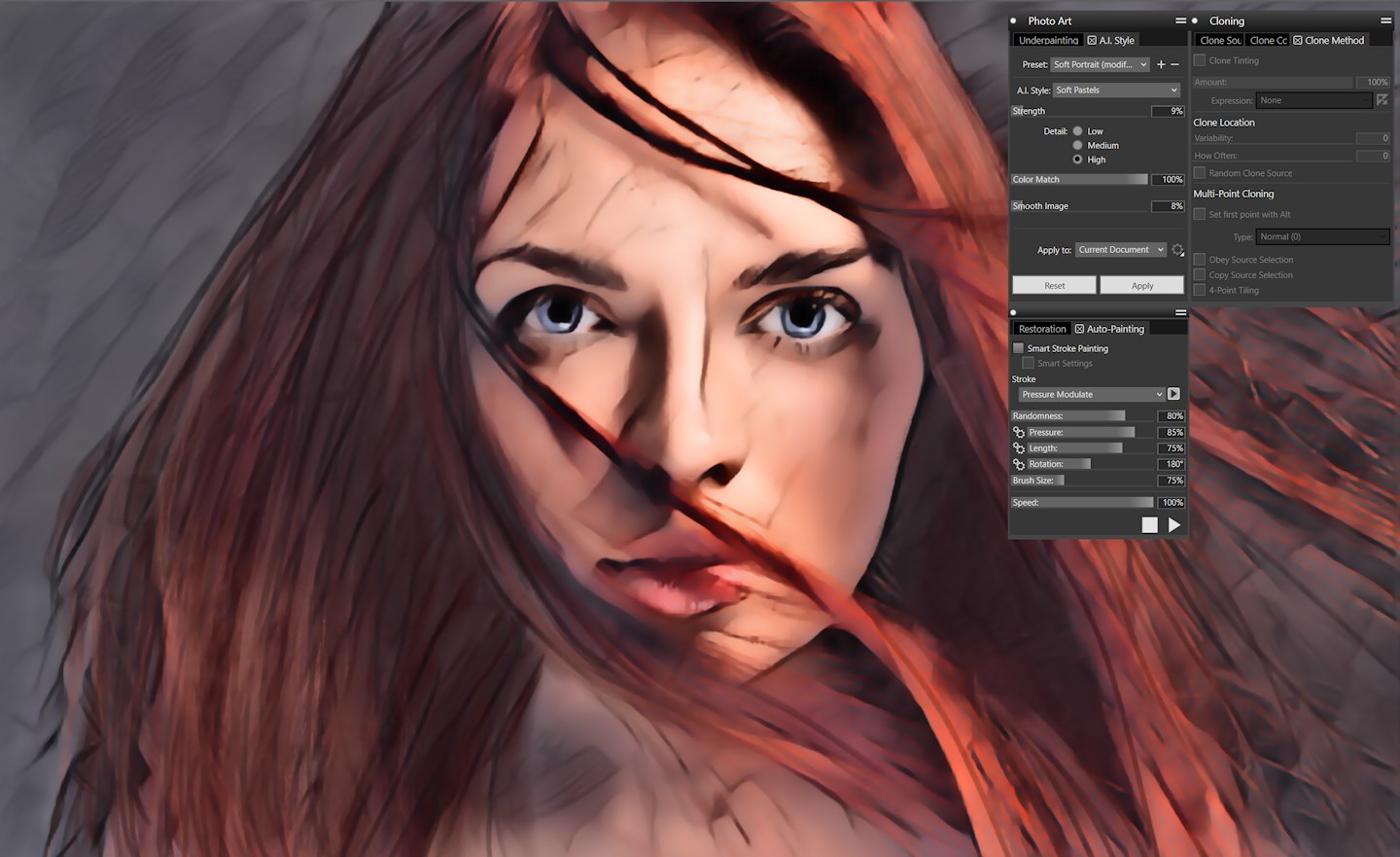Open the Cloning panel options menu
The height and width of the screenshot is (857, 1400).
tap(1387, 20)
